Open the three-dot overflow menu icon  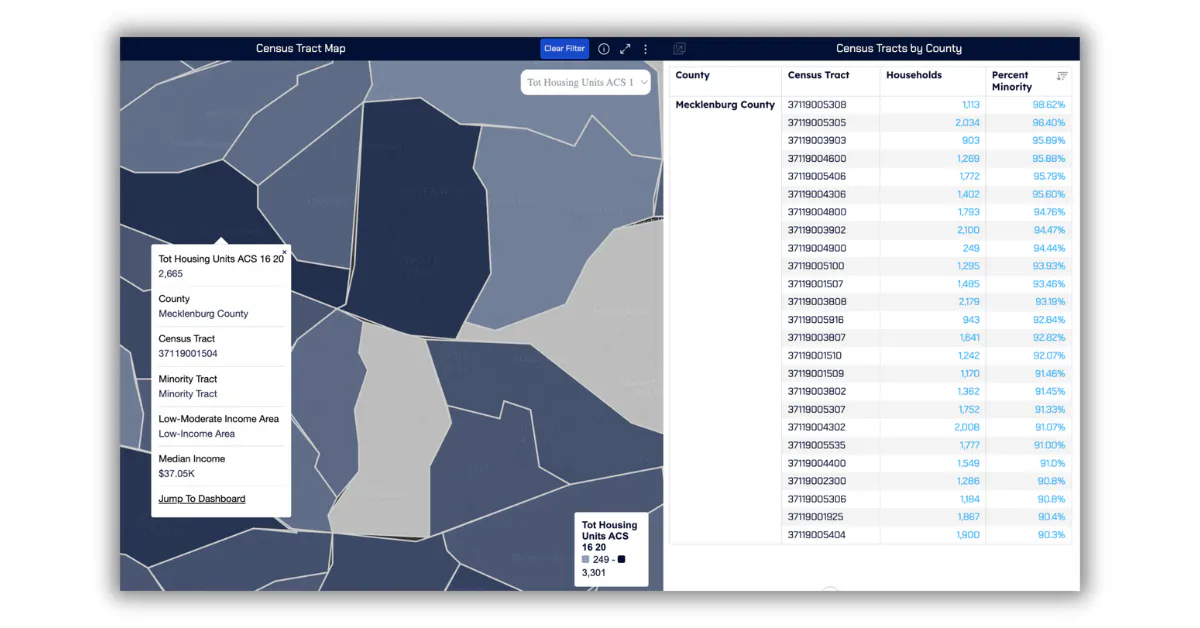645,47
